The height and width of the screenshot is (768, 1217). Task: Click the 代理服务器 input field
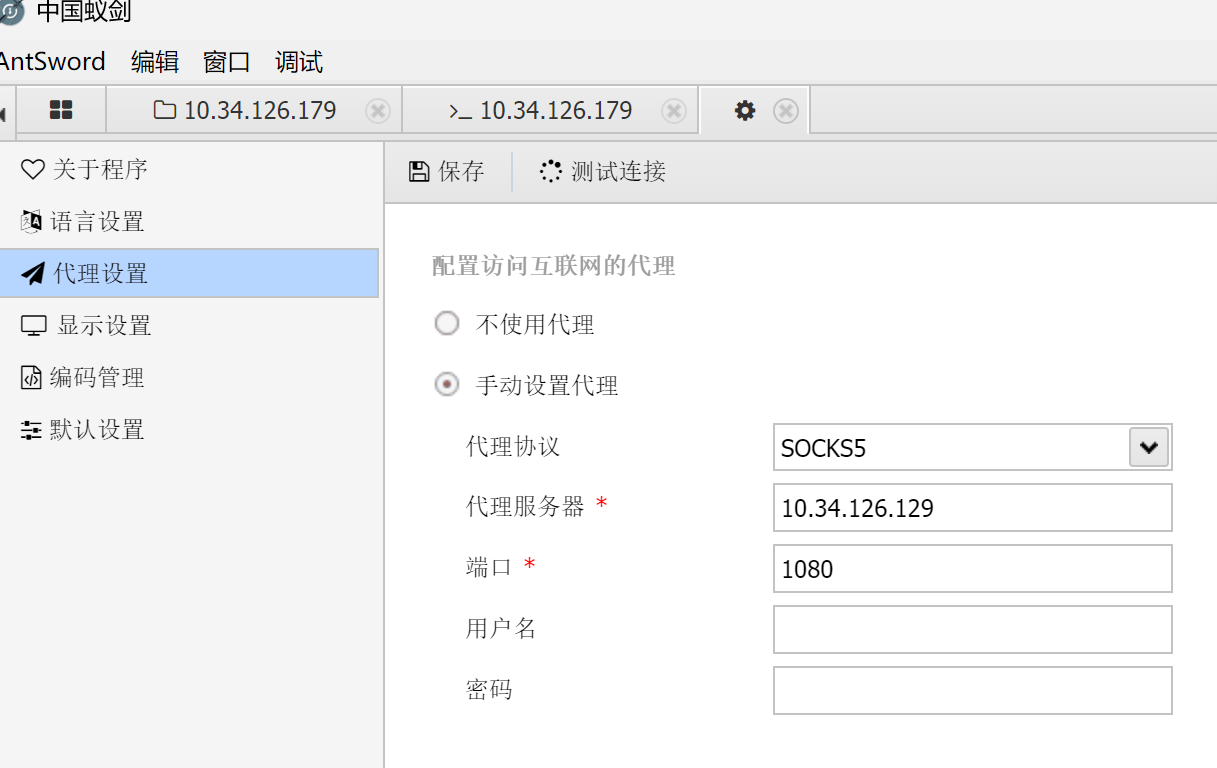coord(972,508)
